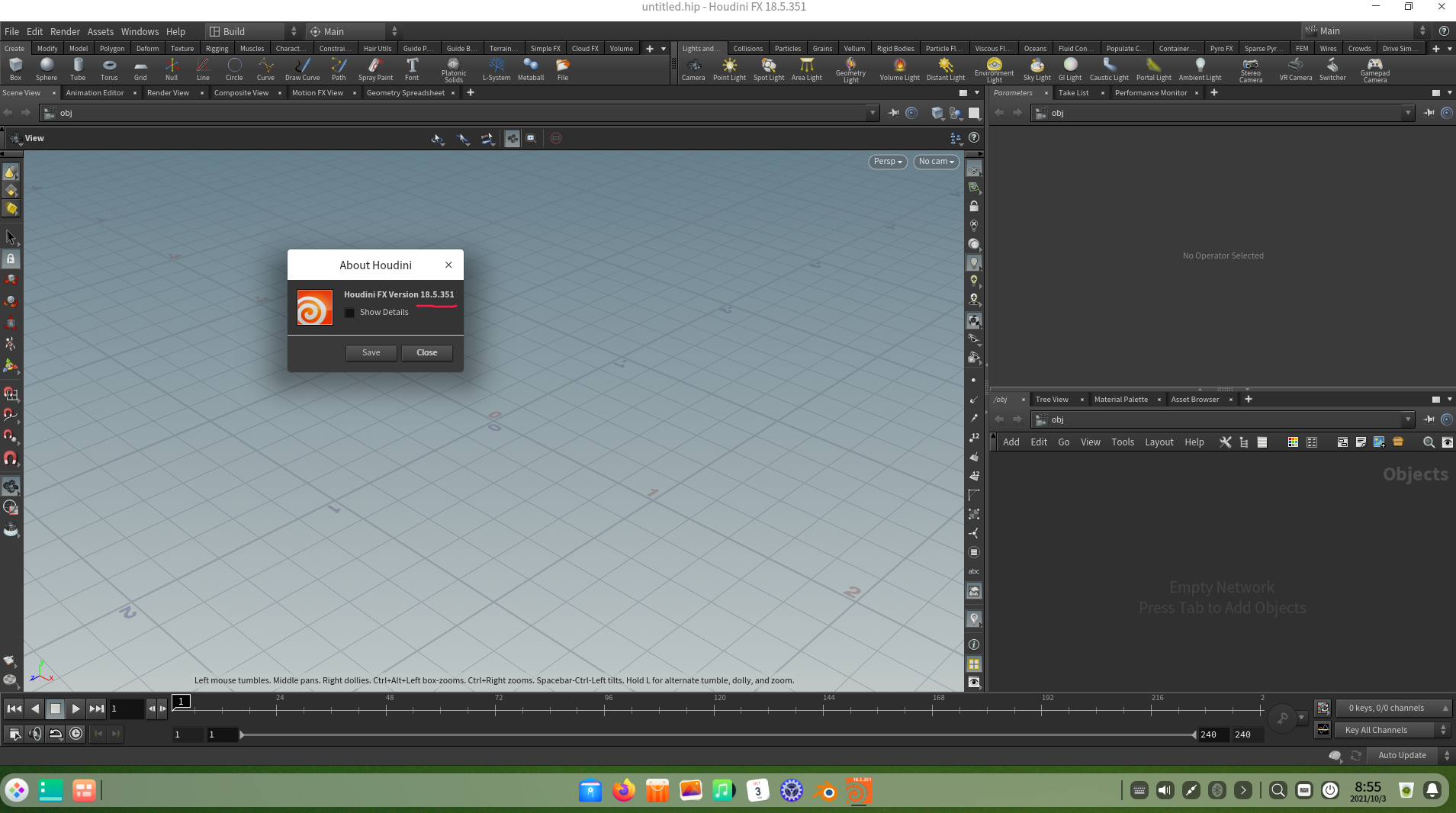The image size is (1456, 813).
Task: Select the Sphere tool in the Create shelf
Action: [47, 69]
